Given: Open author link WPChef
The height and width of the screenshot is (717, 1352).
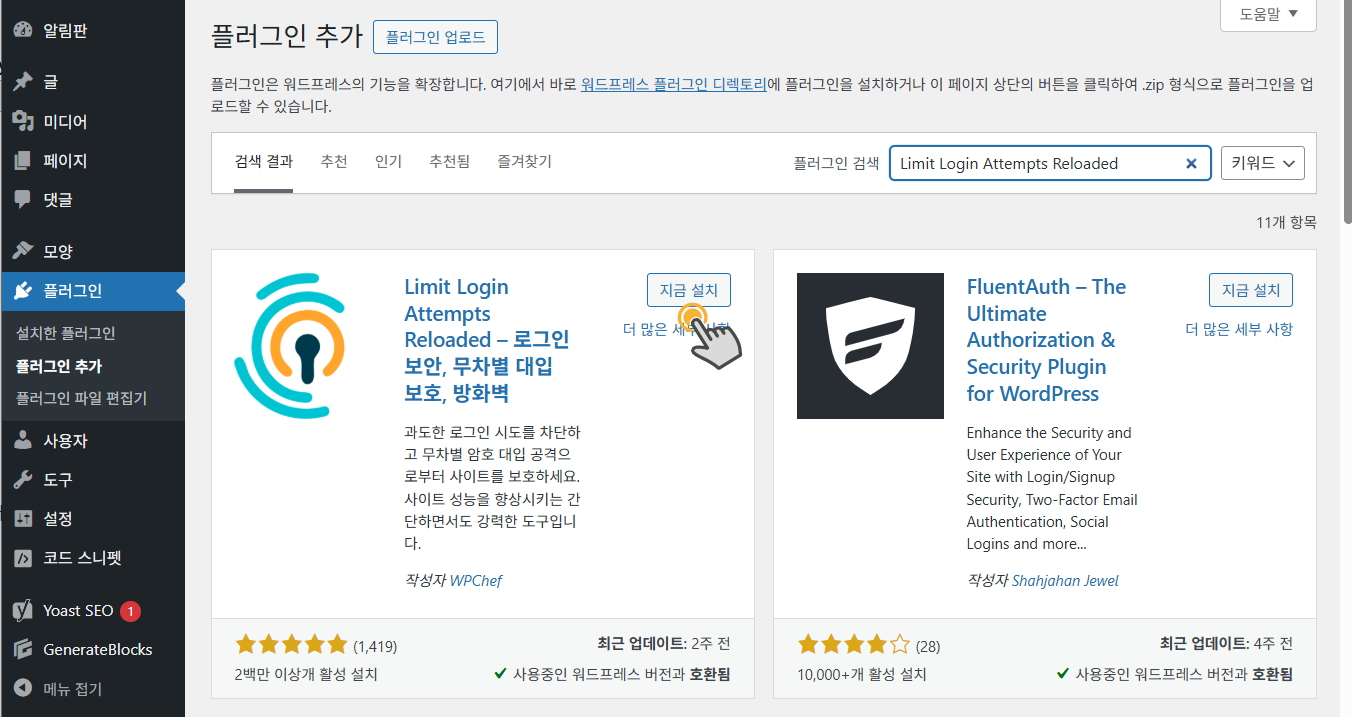Looking at the screenshot, I should click(476, 580).
